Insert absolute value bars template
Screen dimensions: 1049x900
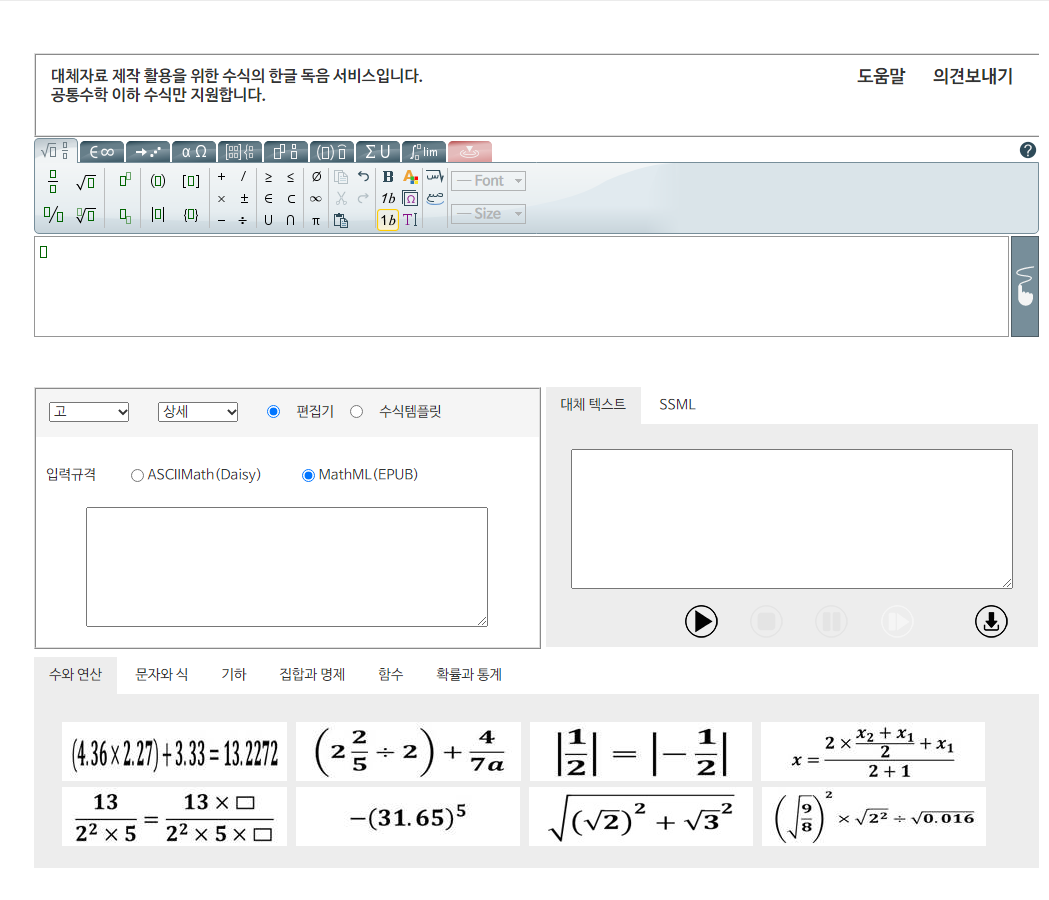[x=158, y=214]
